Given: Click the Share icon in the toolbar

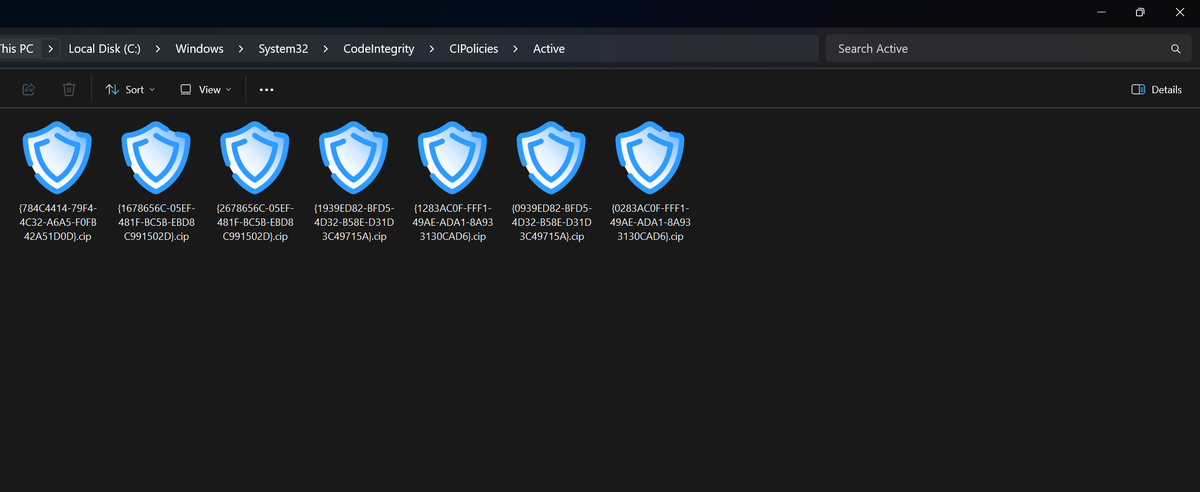Looking at the screenshot, I should [x=28, y=90].
